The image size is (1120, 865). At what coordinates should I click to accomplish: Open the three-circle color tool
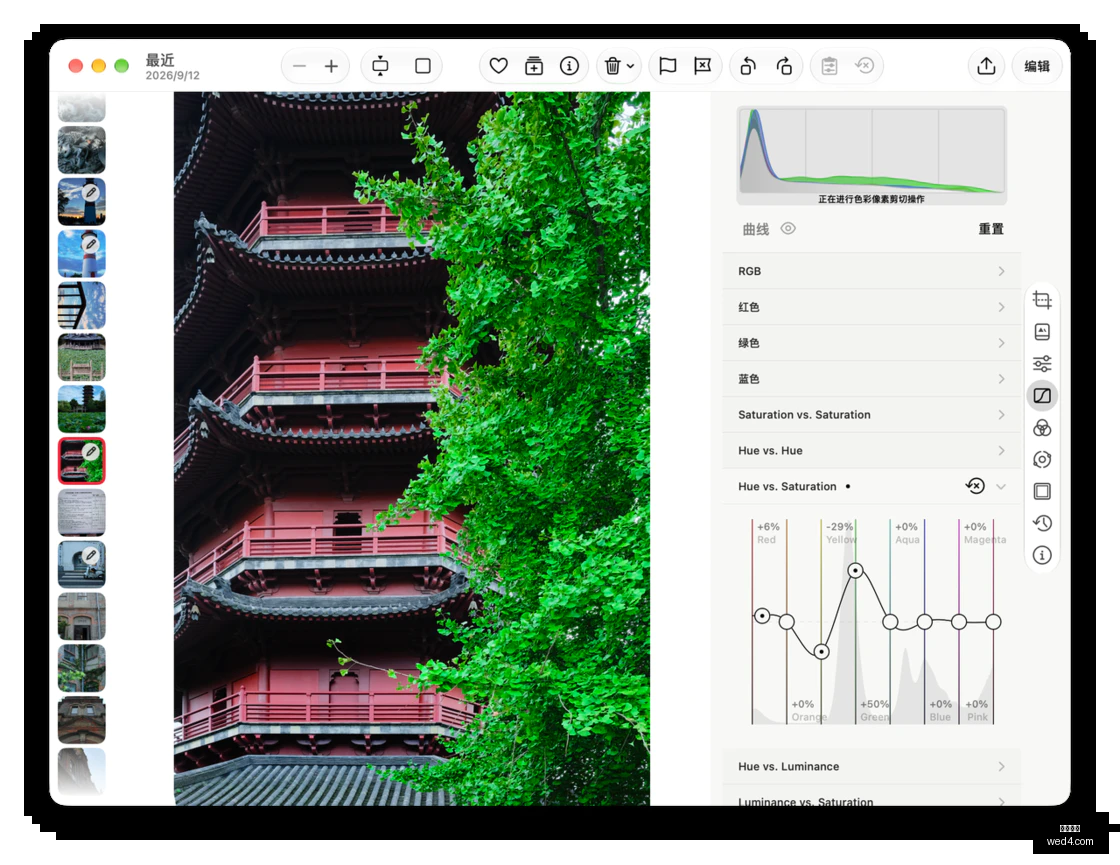[1042, 428]
